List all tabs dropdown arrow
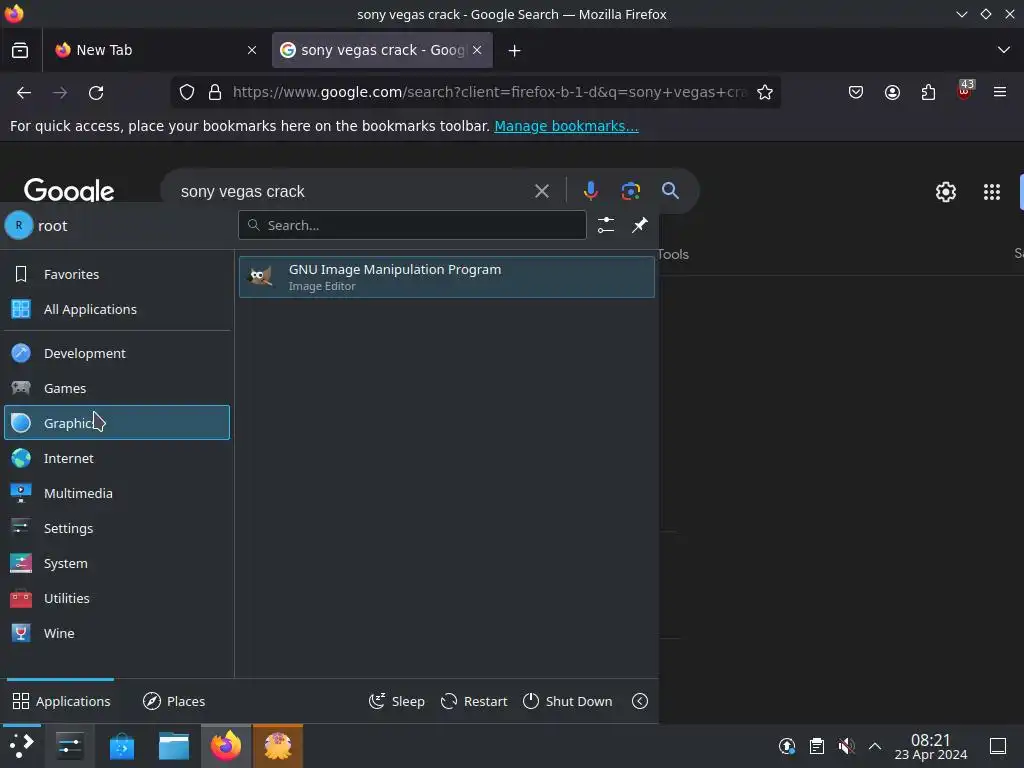 click(x=1004, y=50)
